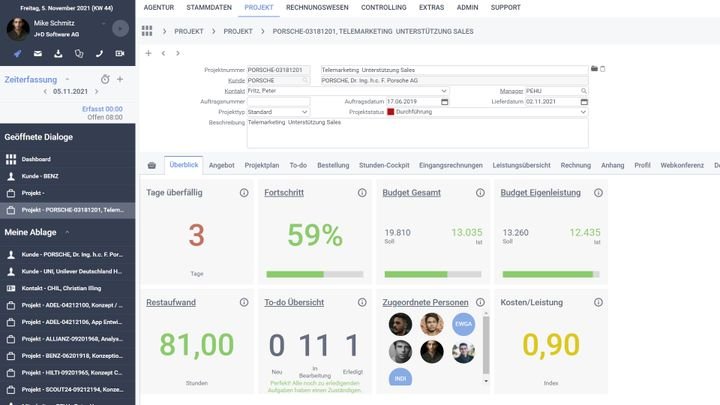Click into the Beschreibung text field
The width and height of the screenshot is (720, 405).
coord(417,133)
